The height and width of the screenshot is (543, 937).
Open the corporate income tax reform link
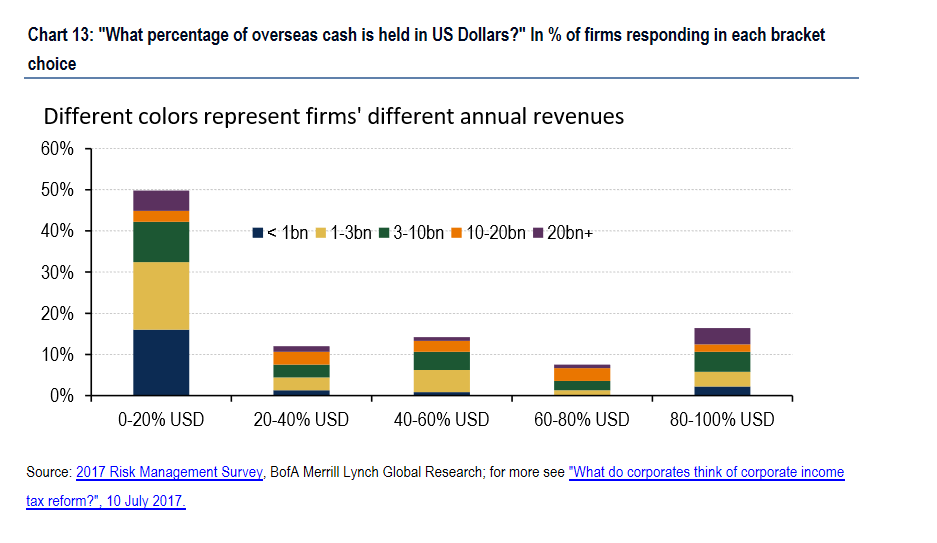[x=706, y=472]
